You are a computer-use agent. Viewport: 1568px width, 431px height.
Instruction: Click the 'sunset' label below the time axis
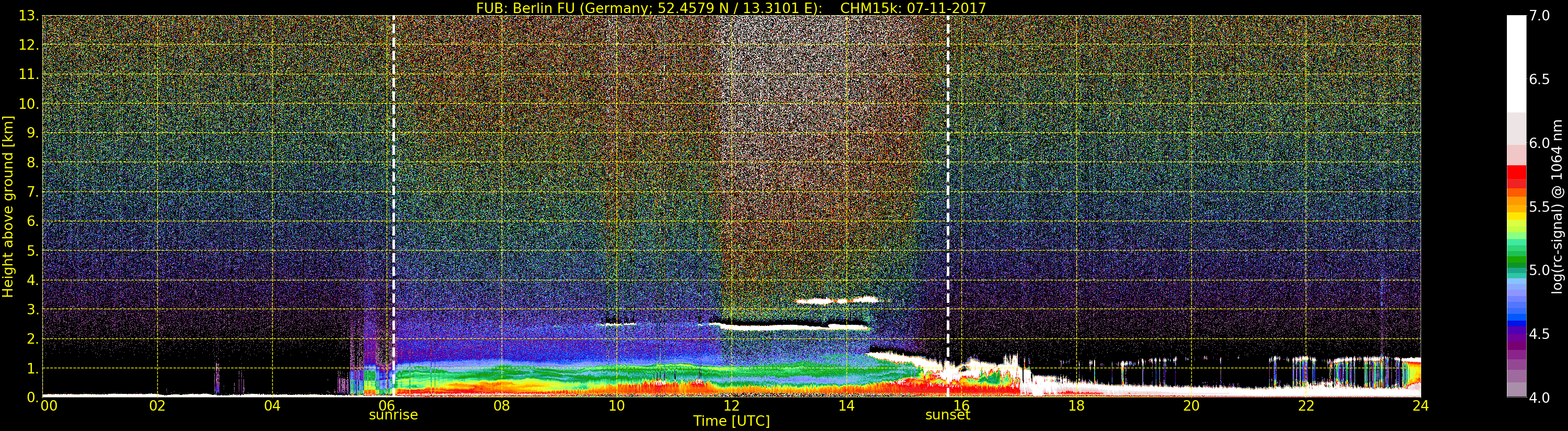[948, 415]
